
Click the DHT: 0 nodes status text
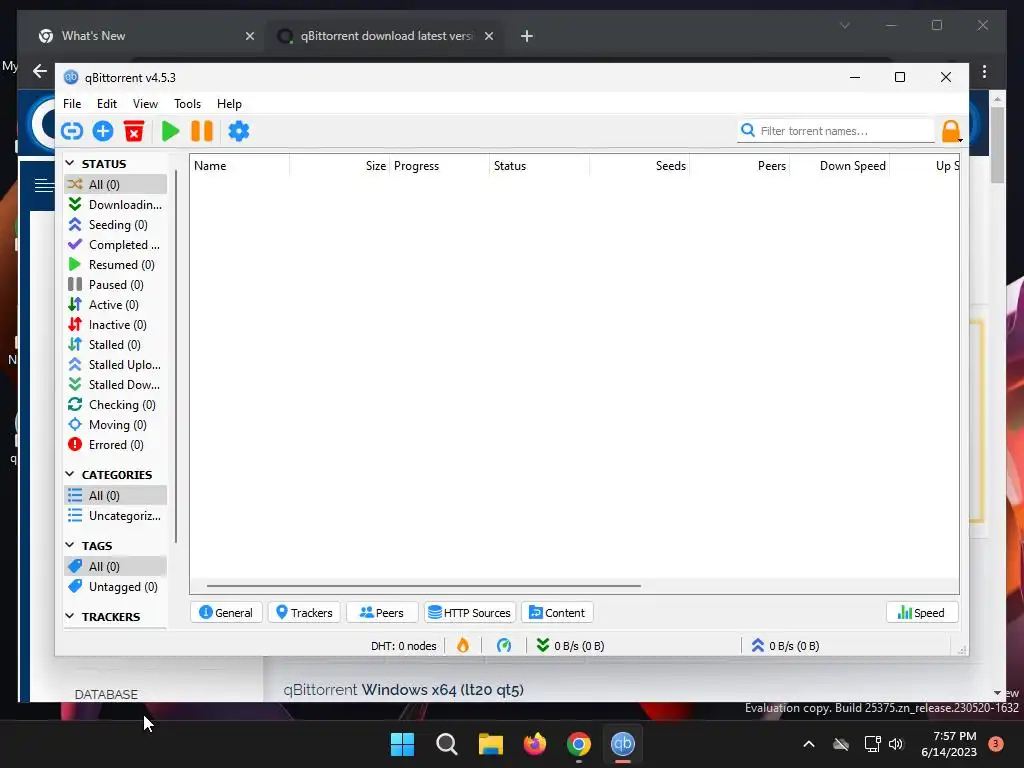[404, 646]
